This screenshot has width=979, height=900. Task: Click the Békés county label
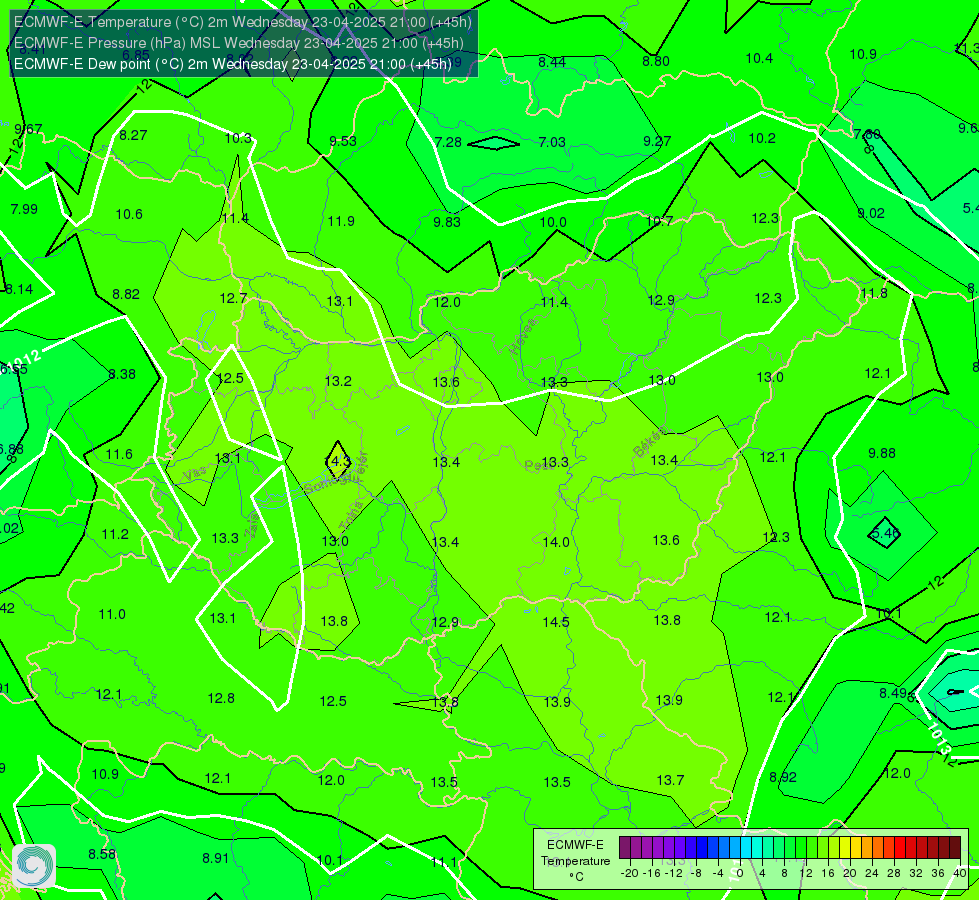(x=649, y=442)
